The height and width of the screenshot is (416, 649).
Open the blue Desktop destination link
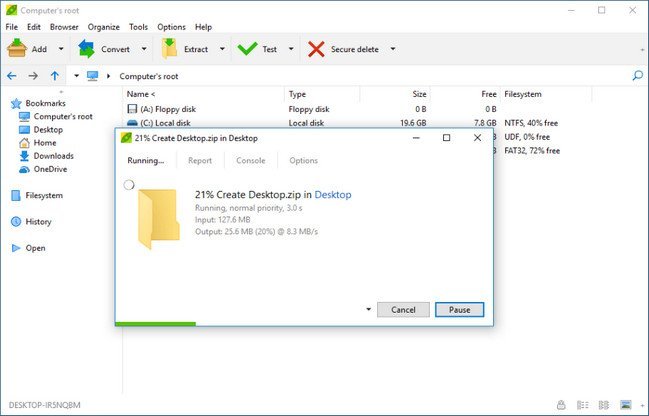(x=333, y=195)
